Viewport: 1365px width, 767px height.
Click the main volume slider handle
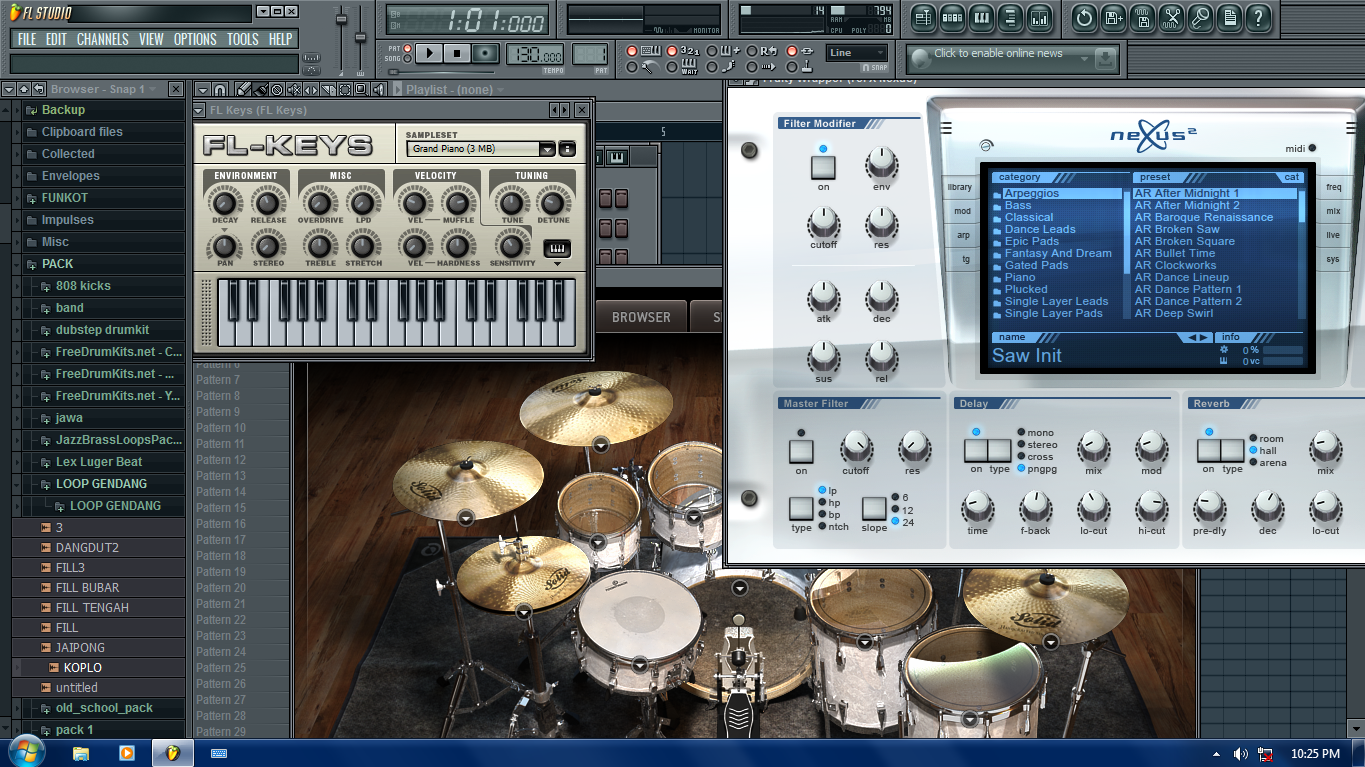[x=341, y=20]
